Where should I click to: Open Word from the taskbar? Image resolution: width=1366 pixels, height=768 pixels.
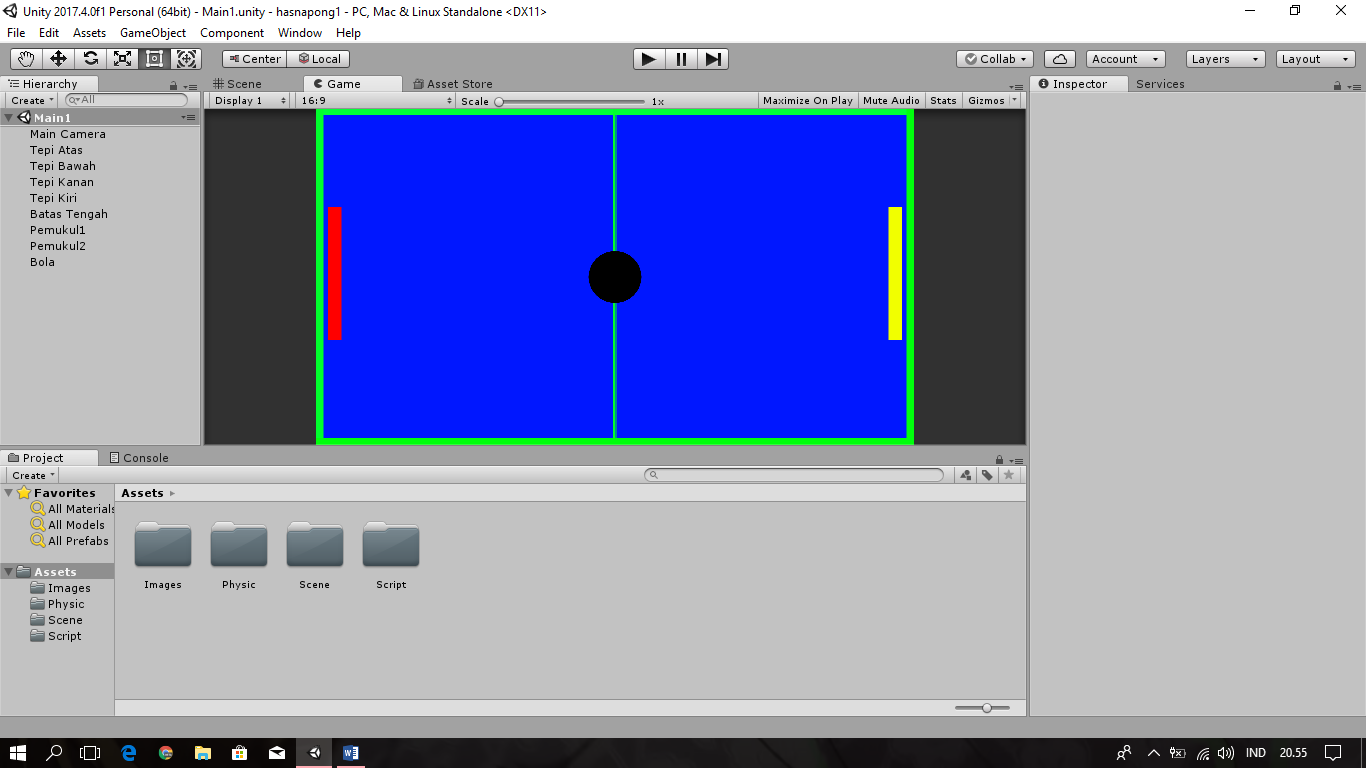point(350,753)
